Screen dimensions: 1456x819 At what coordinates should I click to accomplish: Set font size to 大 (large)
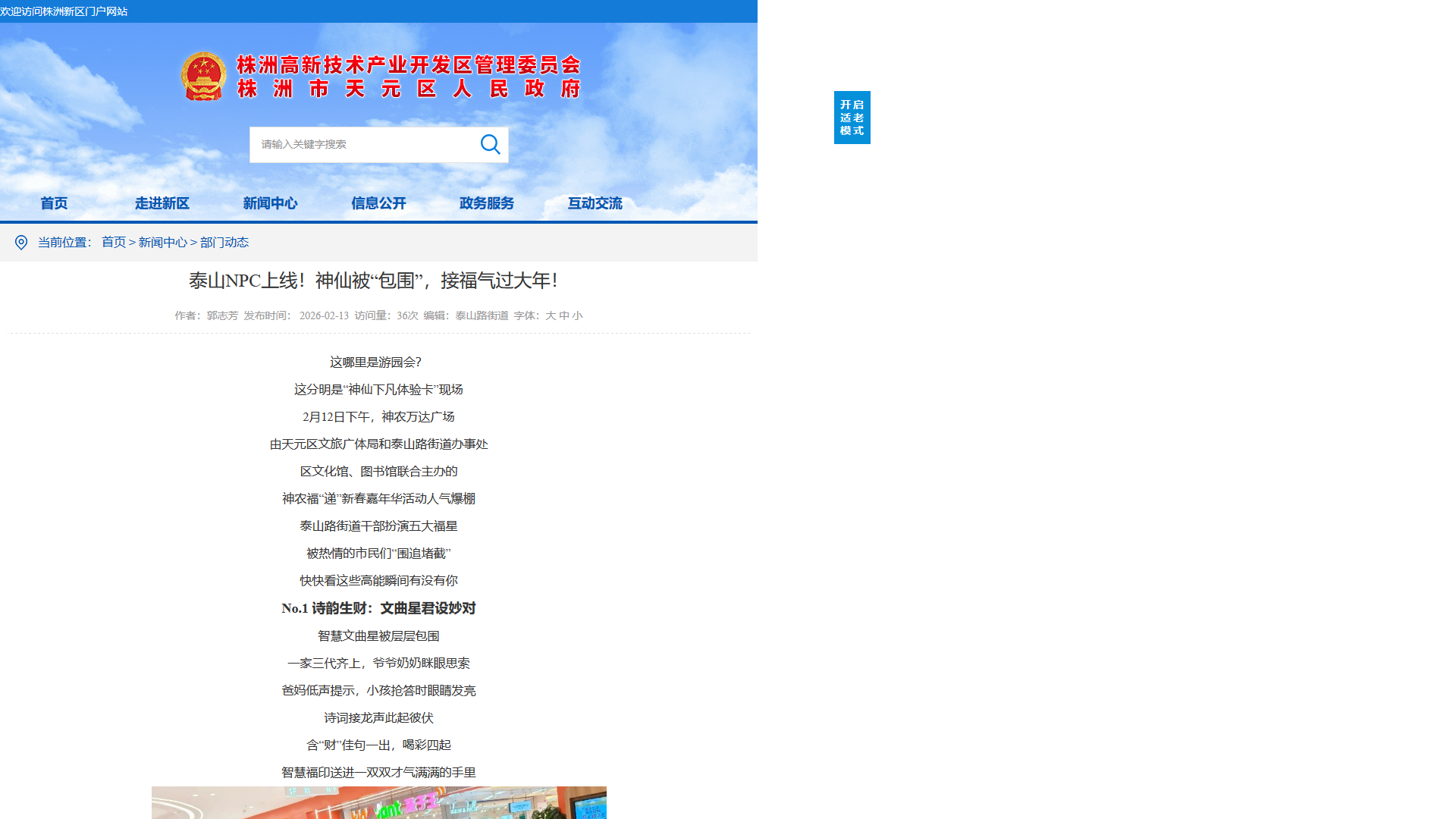551,315
